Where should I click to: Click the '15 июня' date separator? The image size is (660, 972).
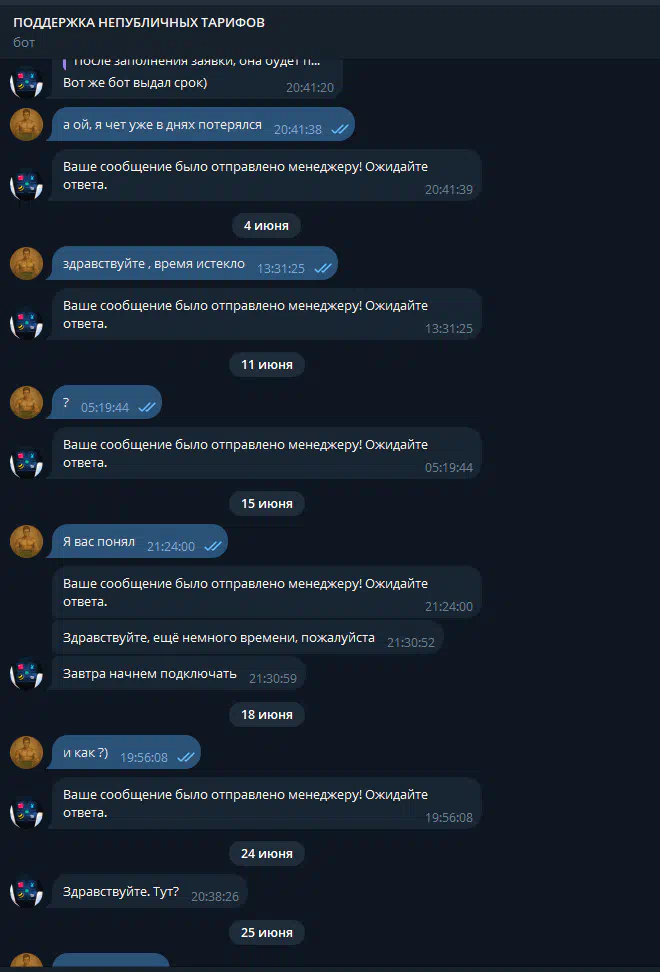[266, 503]
